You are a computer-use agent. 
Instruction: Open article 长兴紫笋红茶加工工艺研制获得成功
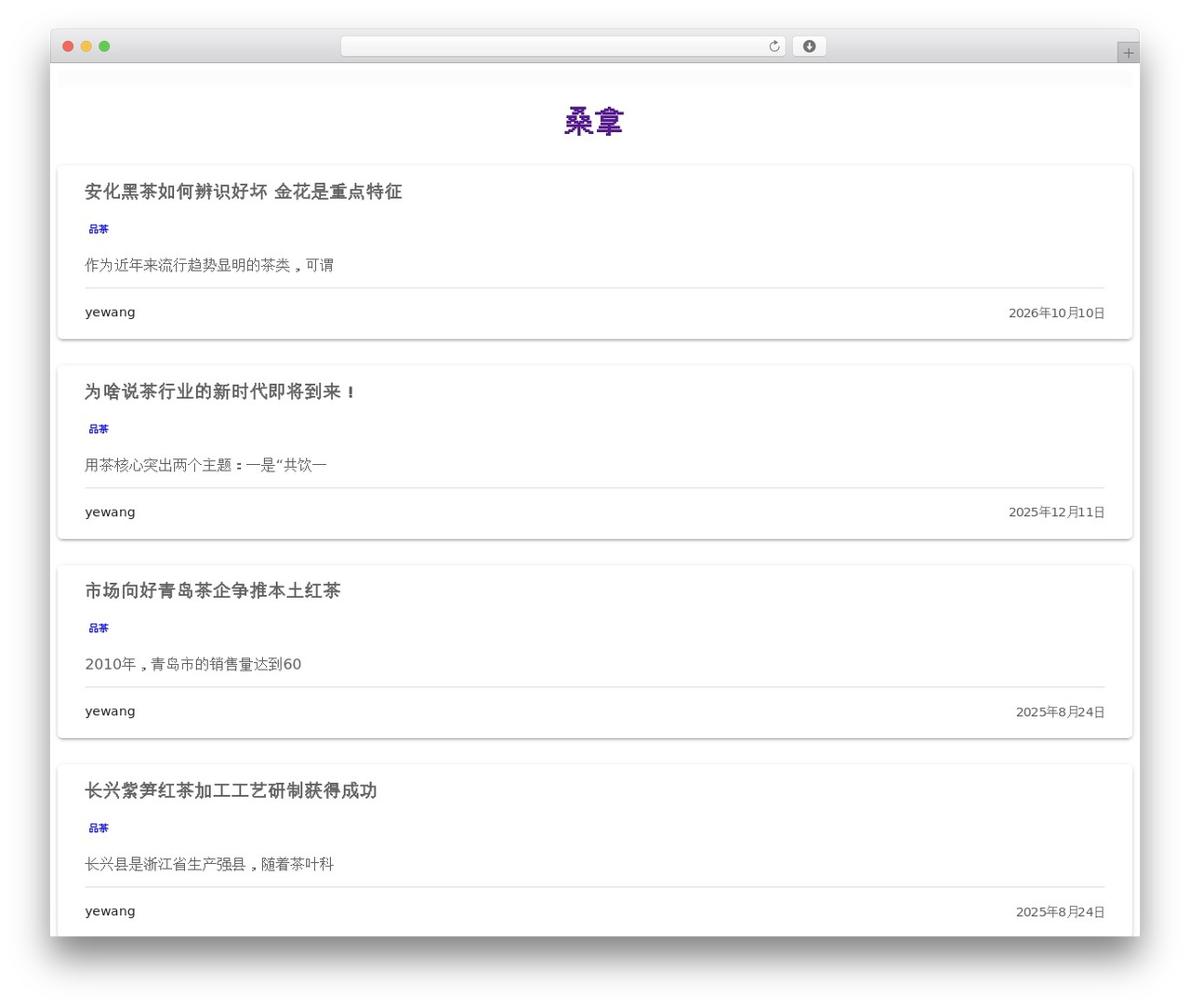point(231,790)
